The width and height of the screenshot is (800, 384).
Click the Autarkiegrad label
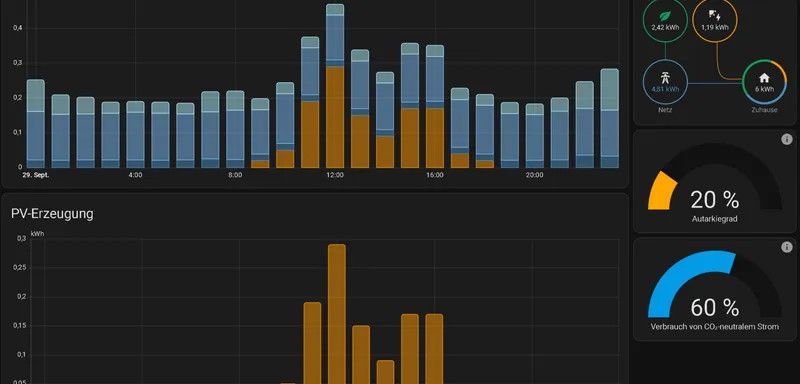(x=714, y=219)
